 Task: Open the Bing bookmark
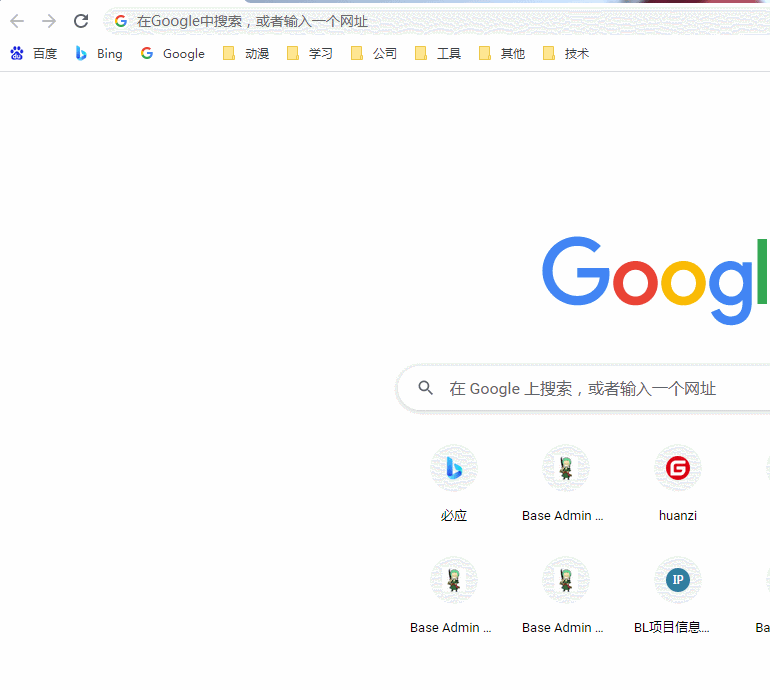click(x=98, y=54)
